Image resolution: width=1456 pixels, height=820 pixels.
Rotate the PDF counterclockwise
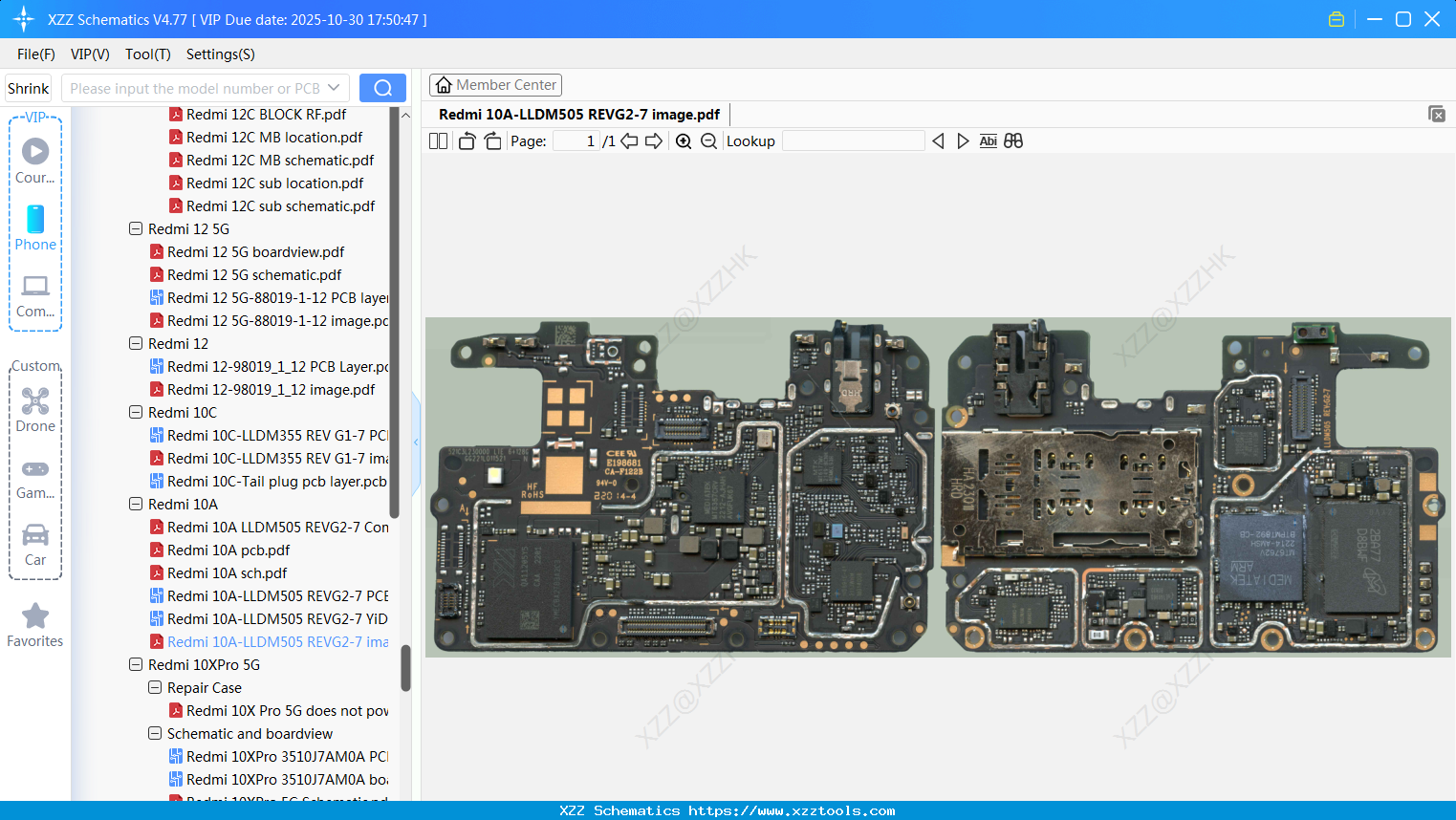[x=466, y=140]
